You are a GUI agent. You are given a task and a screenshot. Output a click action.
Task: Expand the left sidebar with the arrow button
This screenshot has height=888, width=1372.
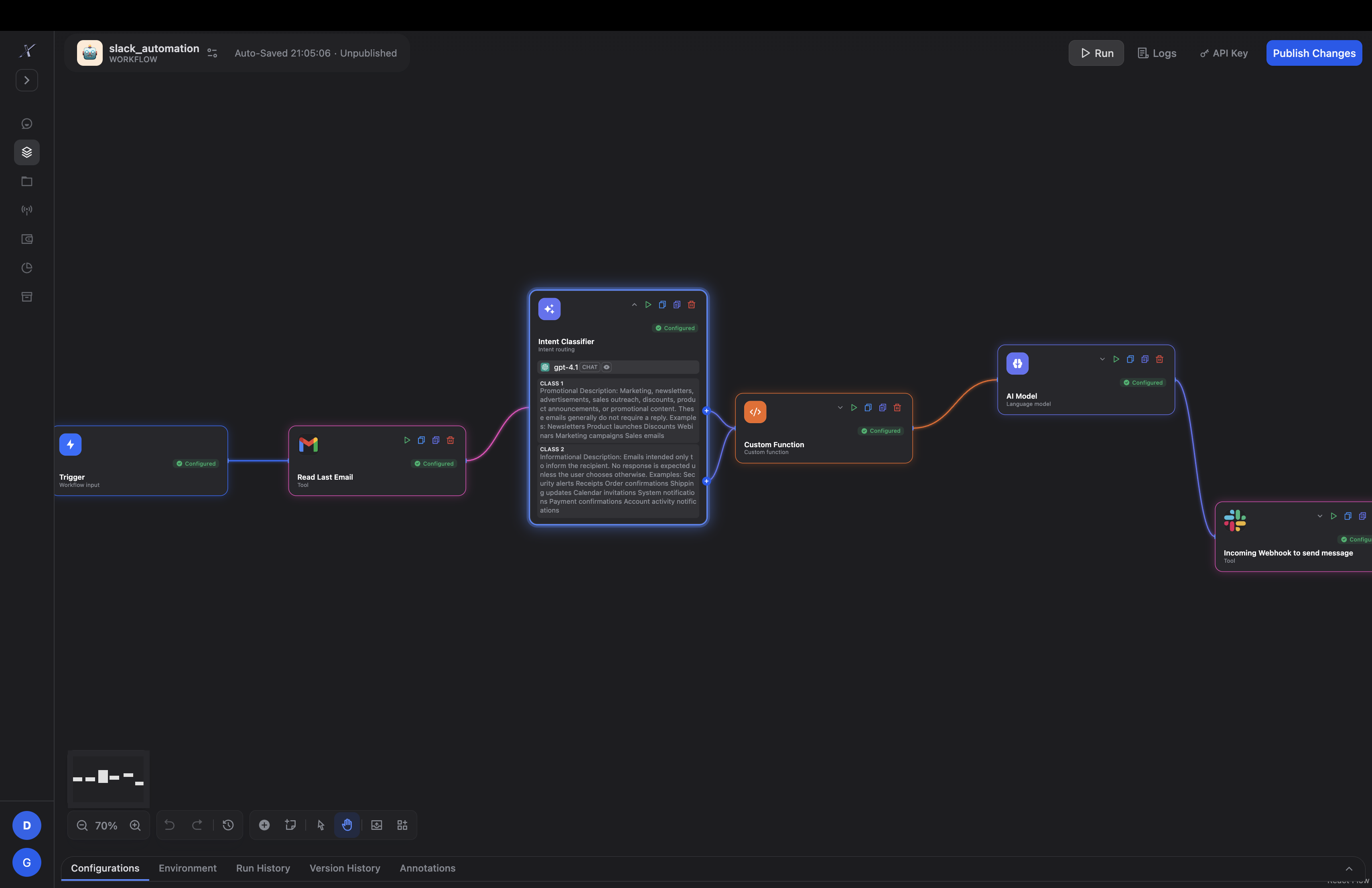[26, 80]
